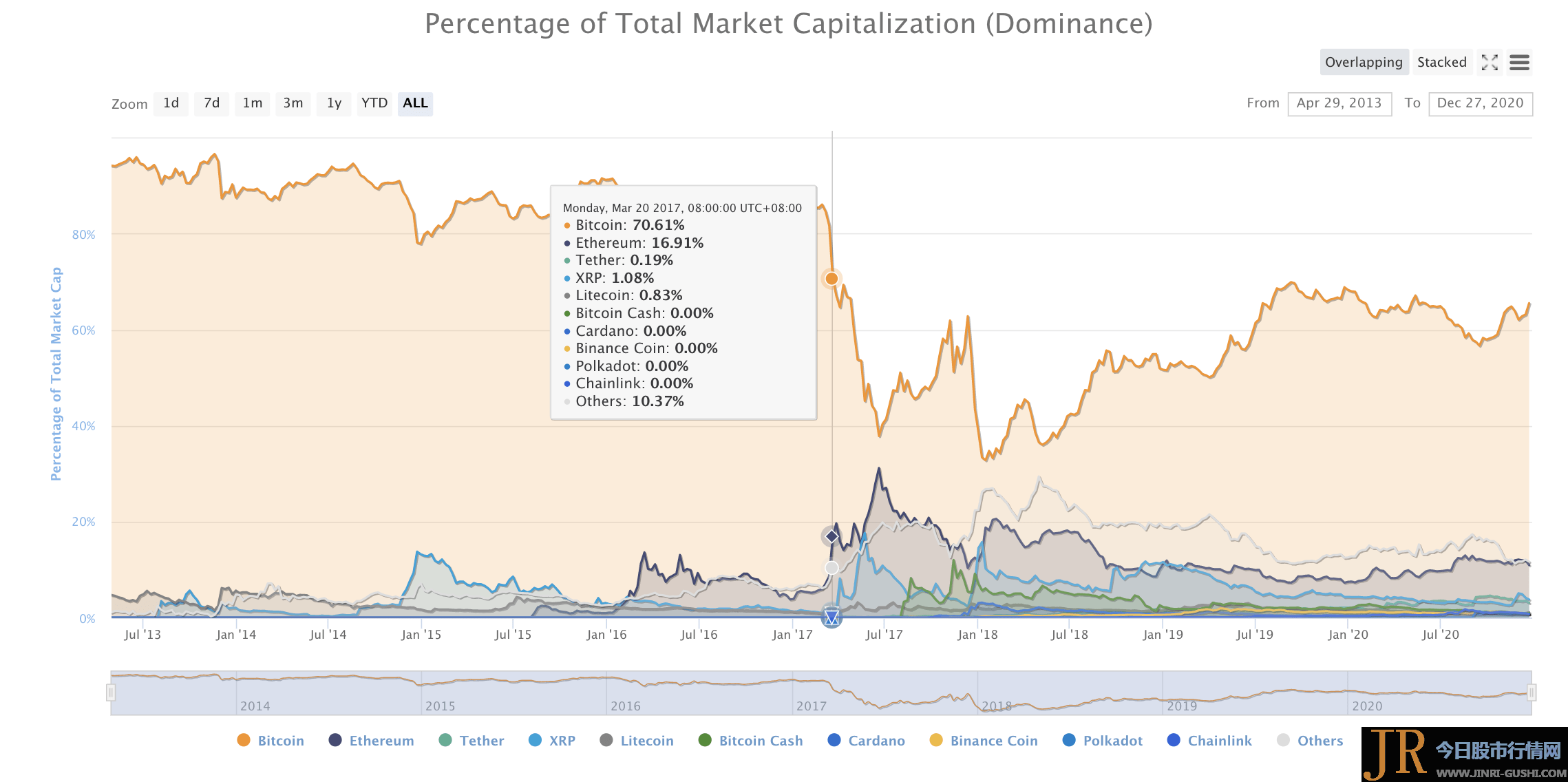1568x782 pixels.
Task: Edit the To date field
Action: tap(1480, 104)
